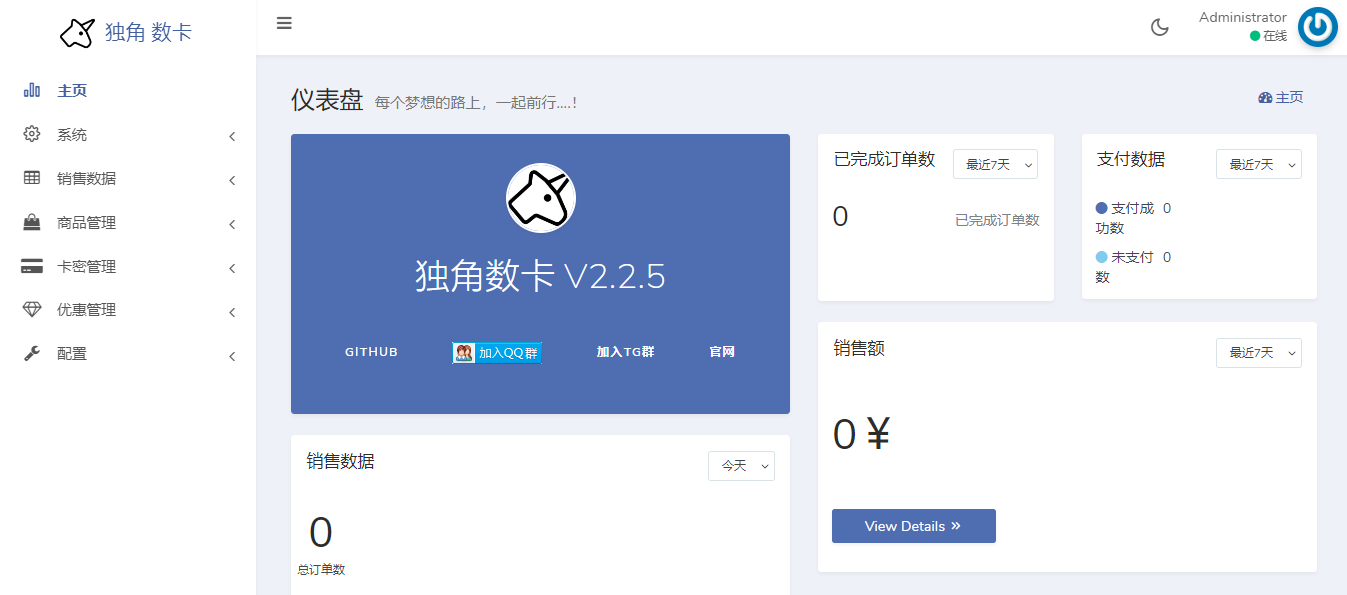Click the gear icon beside 系统
The width and height of the screenshot is (1347, 595).
(32, 134)
